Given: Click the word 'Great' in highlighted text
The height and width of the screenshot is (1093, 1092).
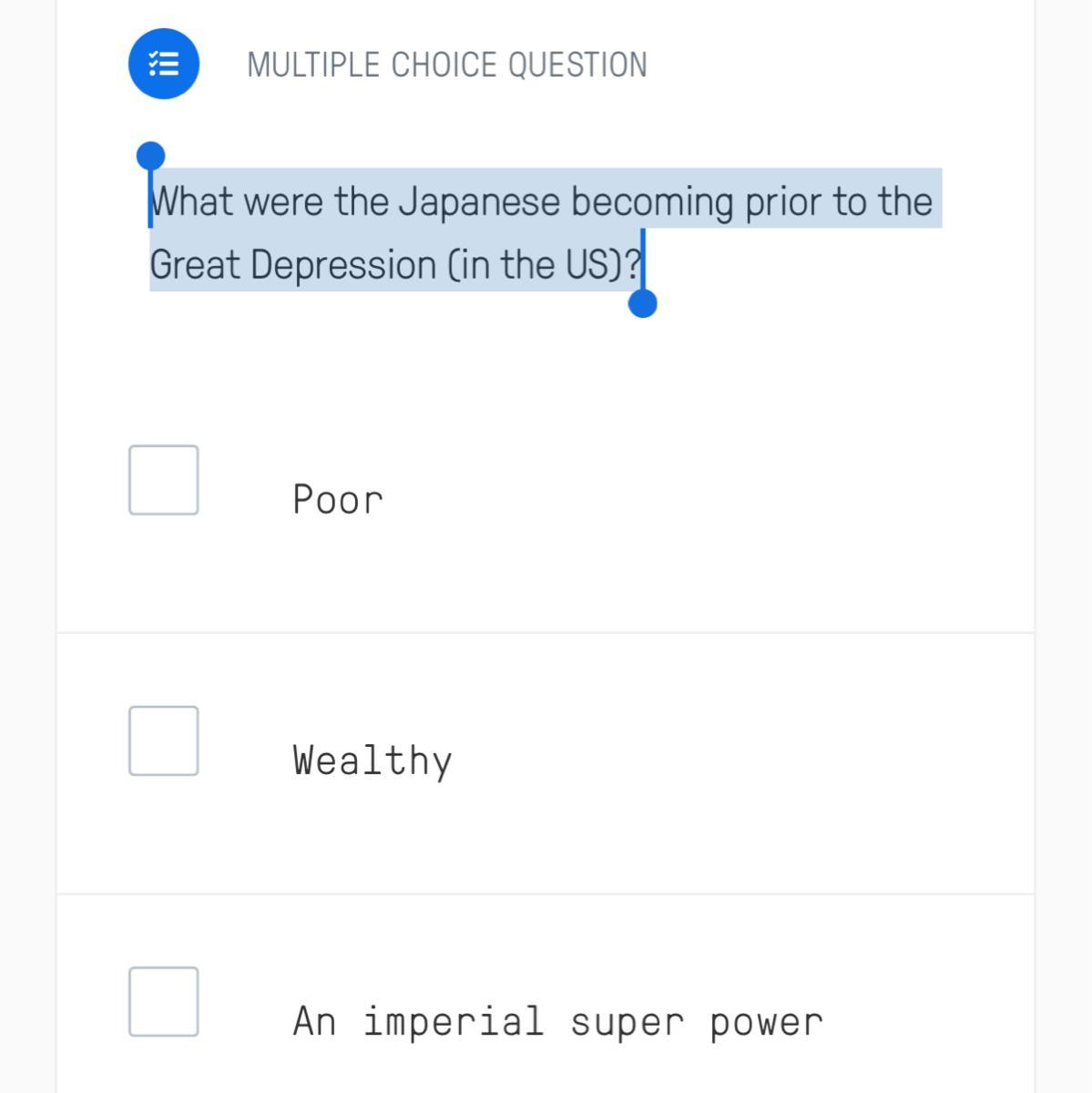Looking at the screenshot, I should pyautogui.click(x=195, y=265).
